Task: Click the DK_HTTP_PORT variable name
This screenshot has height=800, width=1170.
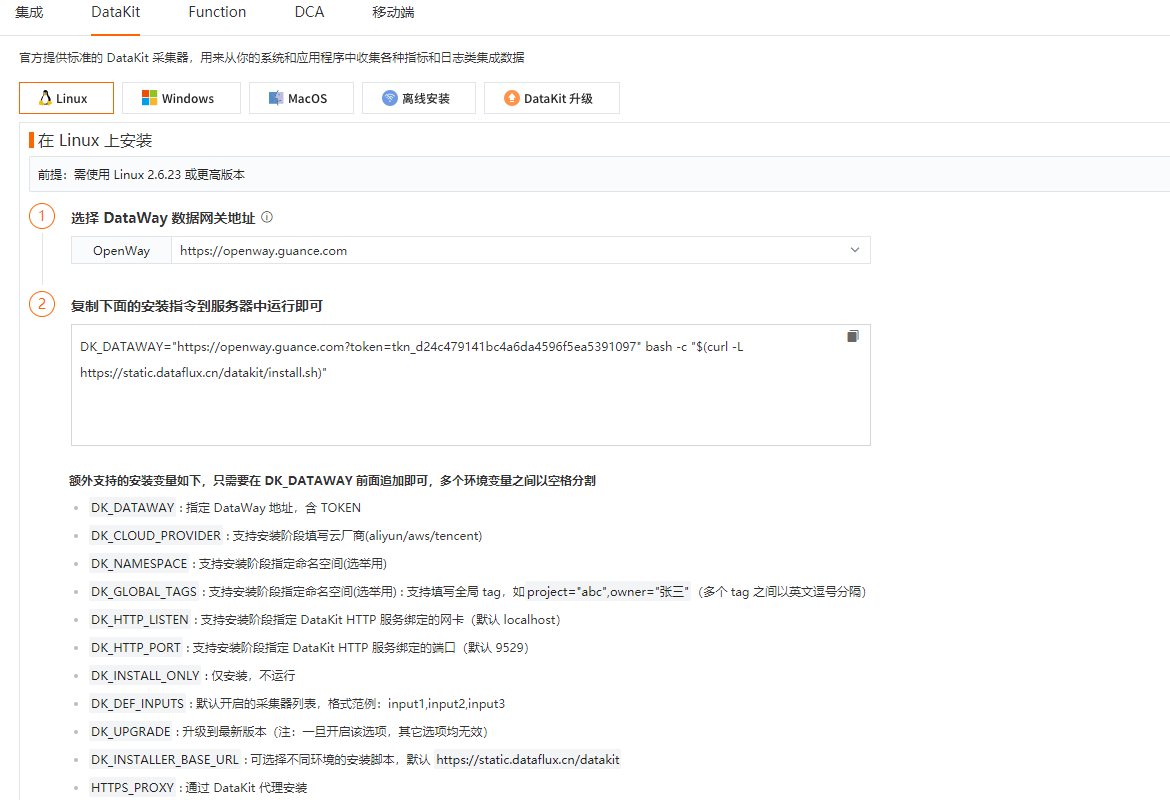Action: pyautogui.click(x=136, y=648)
